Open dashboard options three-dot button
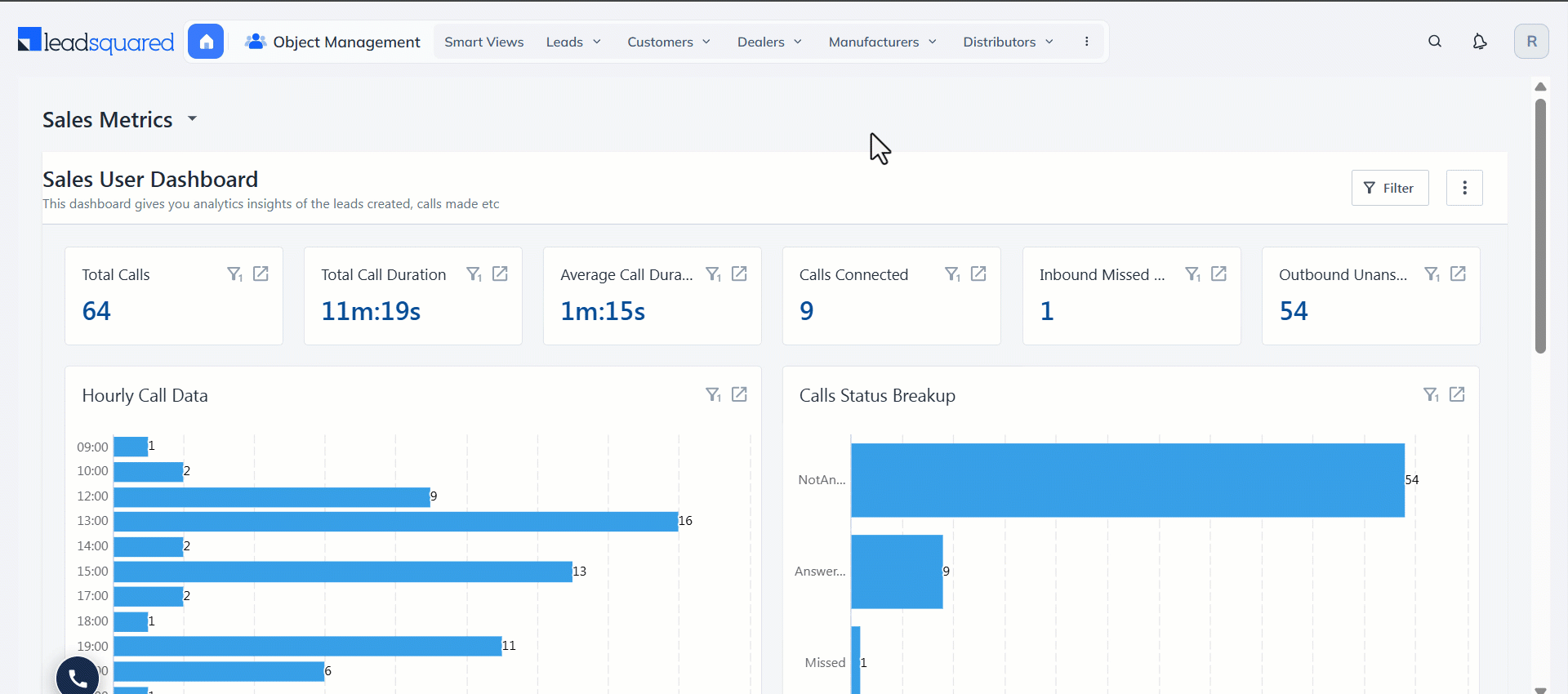This screenshot has width=1568, height=694. click(x=1464, y=188)
